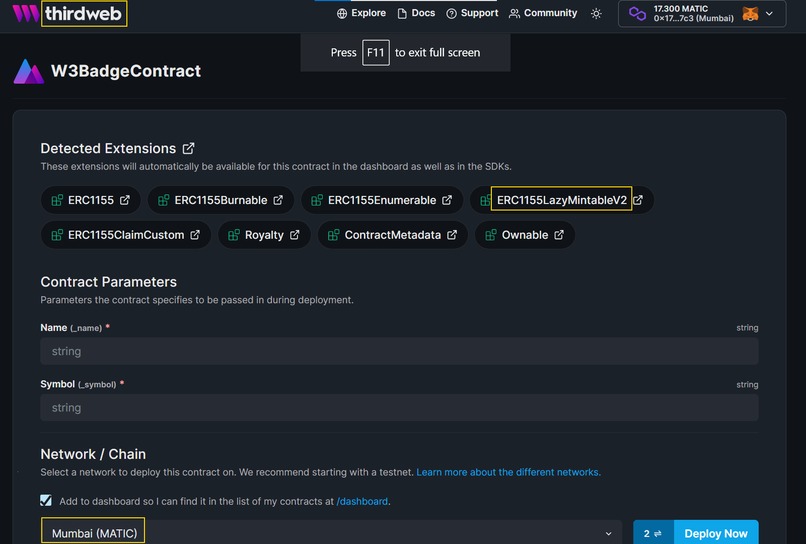Open ERC1155ClaimCustom external link icon
This screenshot has width=806, height=544.
195,234
